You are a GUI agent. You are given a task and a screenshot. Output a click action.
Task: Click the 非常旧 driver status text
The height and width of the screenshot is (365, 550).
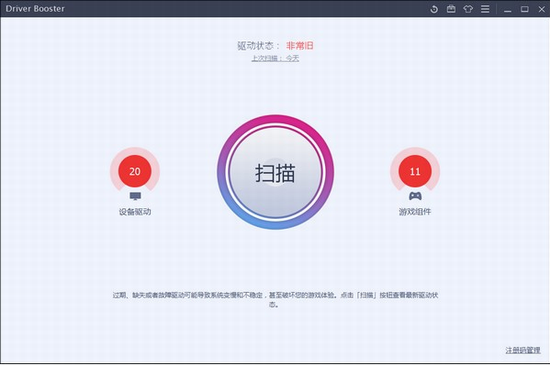[x=300, y=46]
